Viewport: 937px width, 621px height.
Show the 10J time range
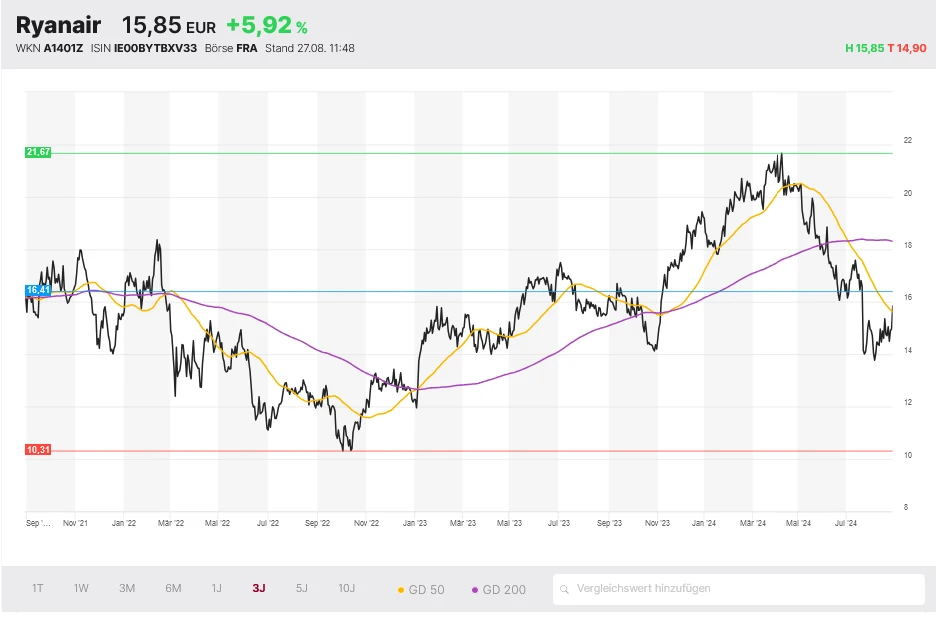click(346, 588)
